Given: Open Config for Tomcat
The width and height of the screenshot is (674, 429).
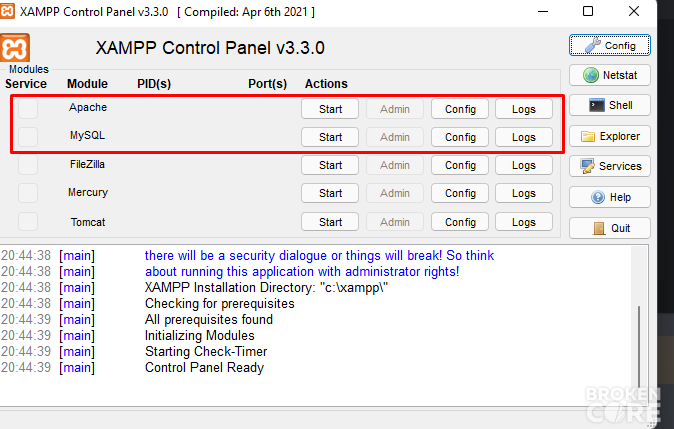Looking at the screenshot, I should 460,222.
